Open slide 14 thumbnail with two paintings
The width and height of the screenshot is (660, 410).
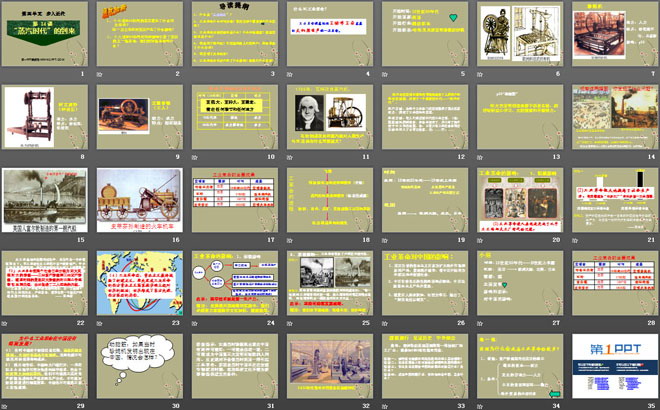pyautogui.click(x=615, y=117)
